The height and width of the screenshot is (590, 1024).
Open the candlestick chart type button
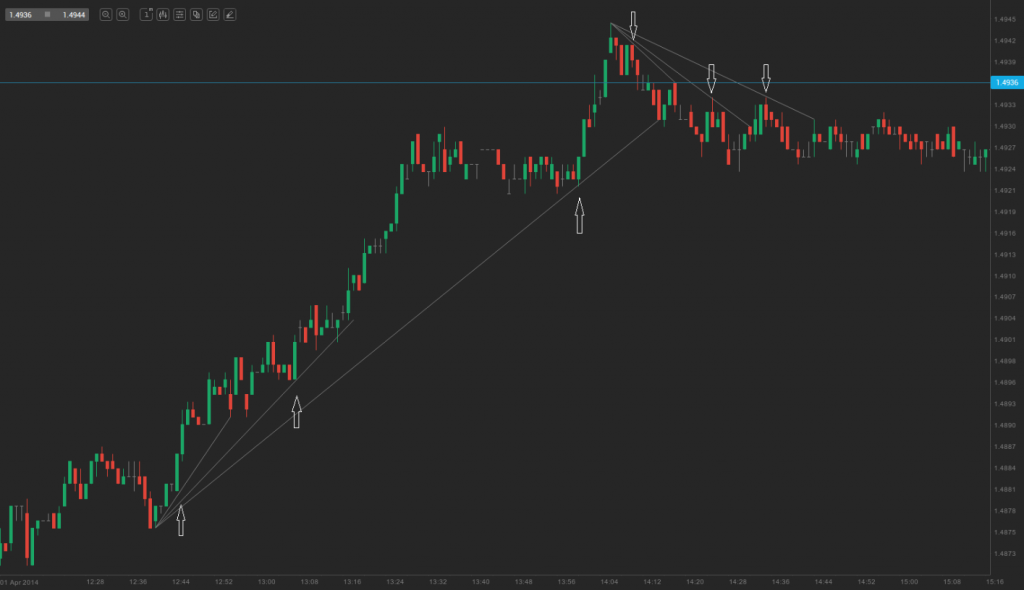163,14
